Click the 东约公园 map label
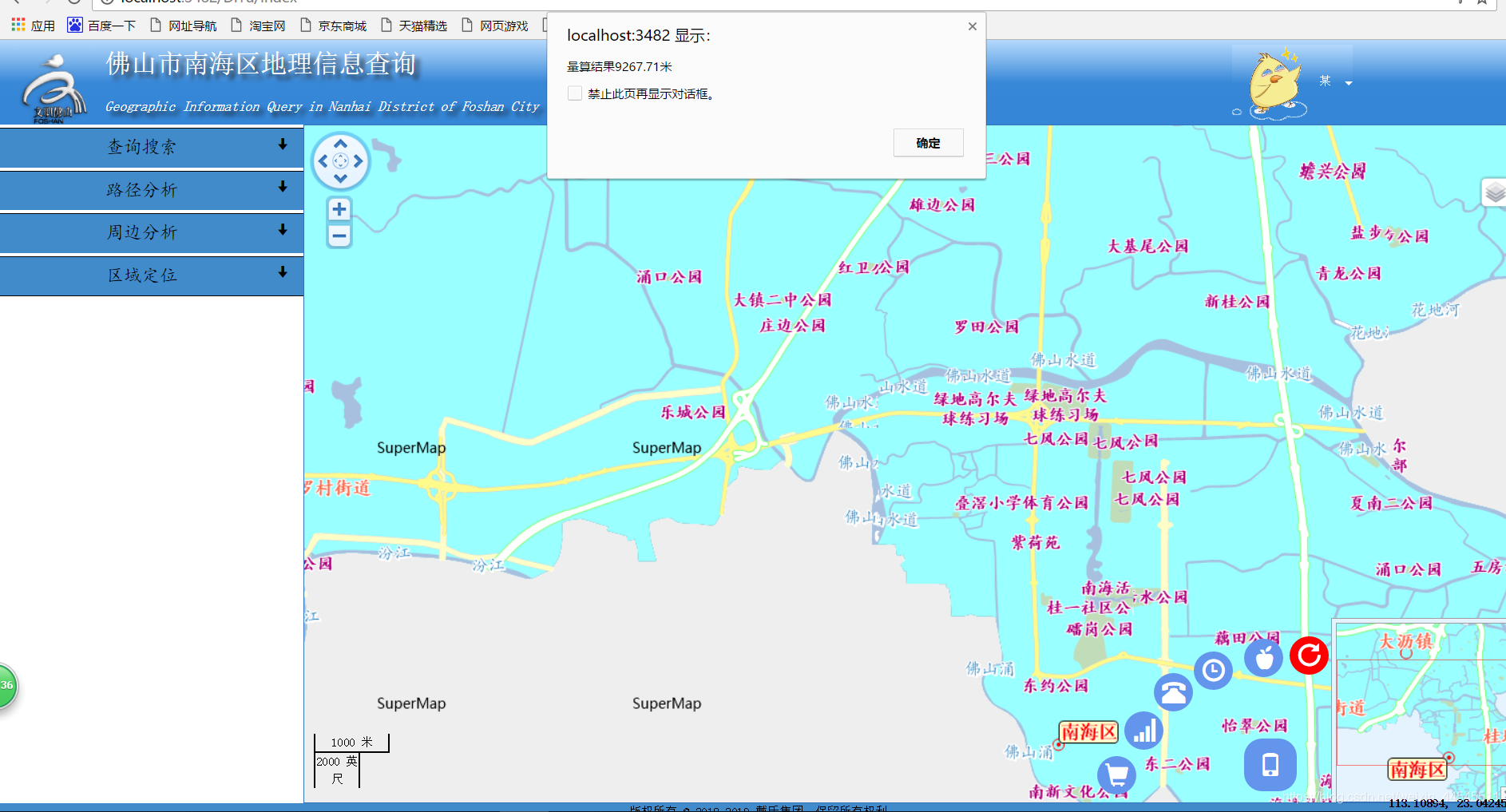This screenshot has width=1506, height=812. click(1056, 685)
